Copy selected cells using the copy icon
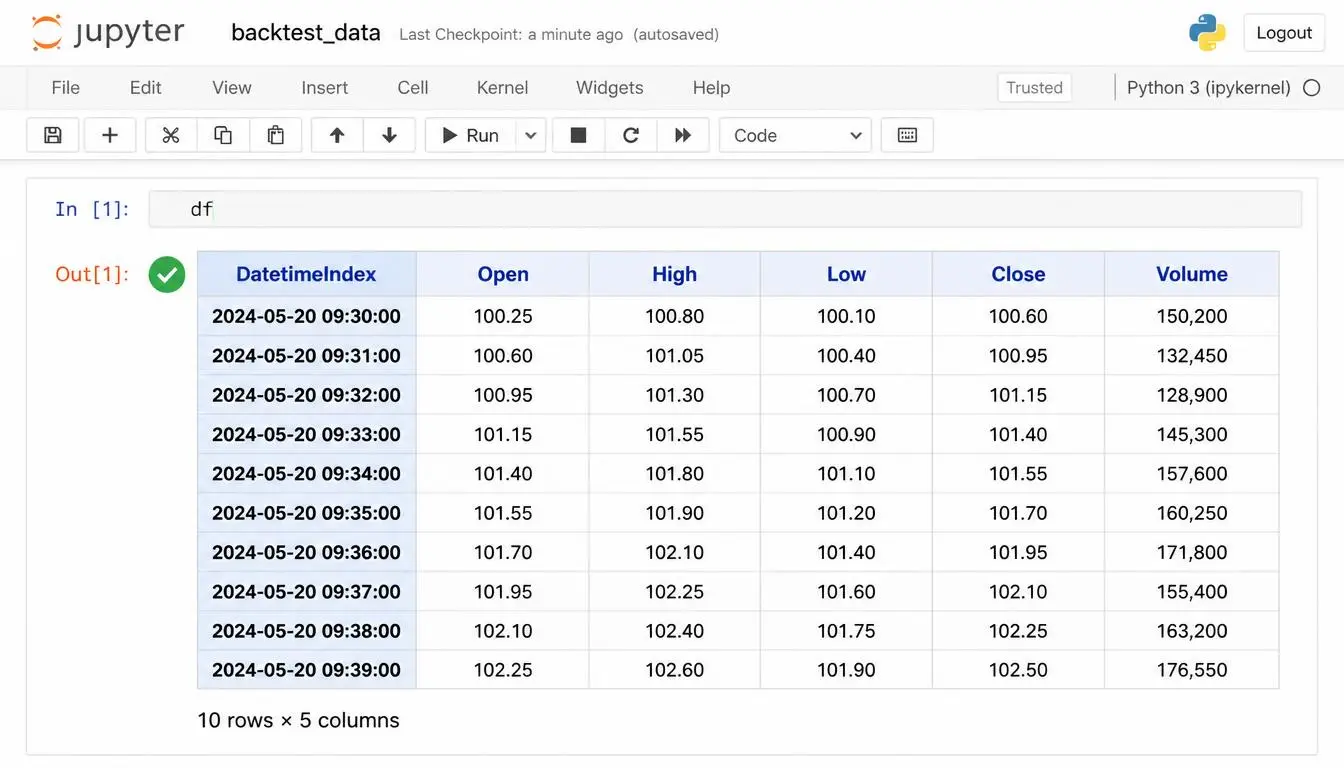The image size is (1344, 768). (x=223, y=135)
